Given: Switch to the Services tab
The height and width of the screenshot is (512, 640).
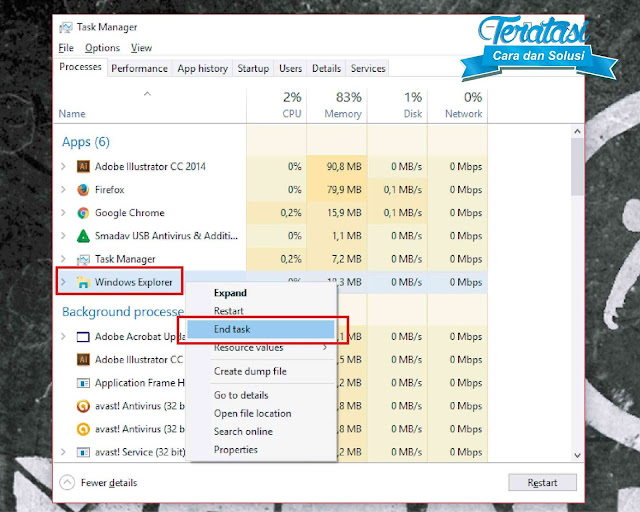Looking at the screenshot, I should coord(368,69).
